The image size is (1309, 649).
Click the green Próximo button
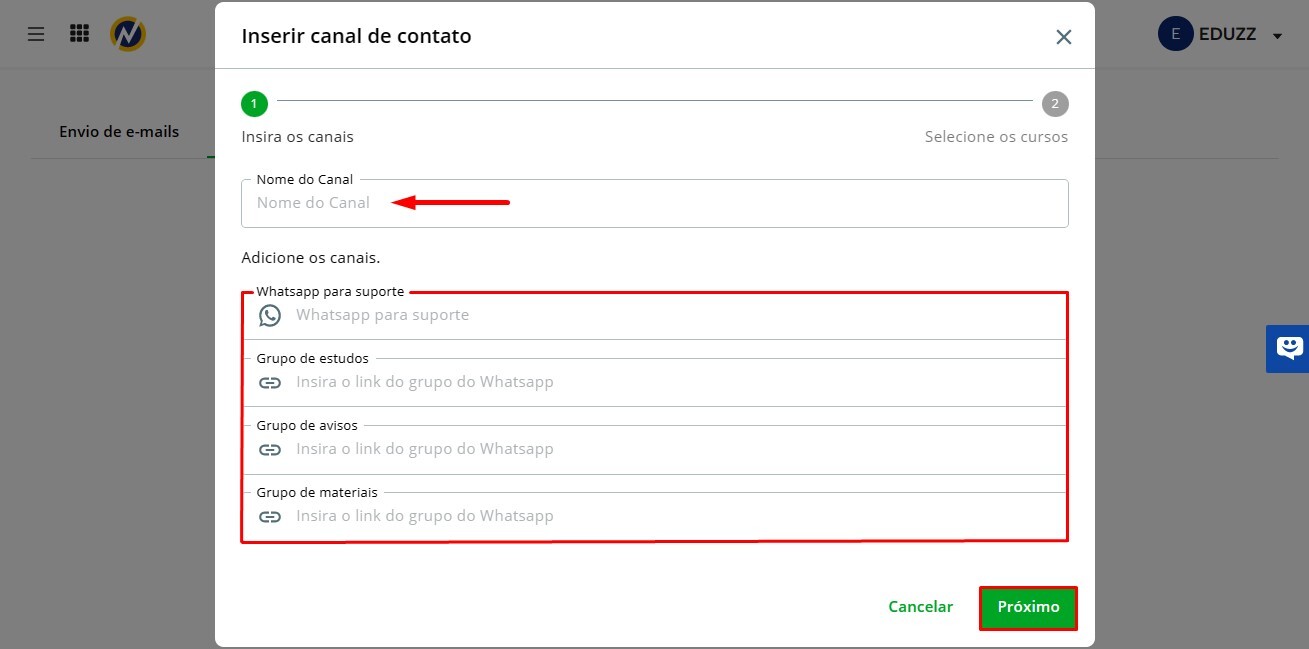click(x=1028, y=607)
